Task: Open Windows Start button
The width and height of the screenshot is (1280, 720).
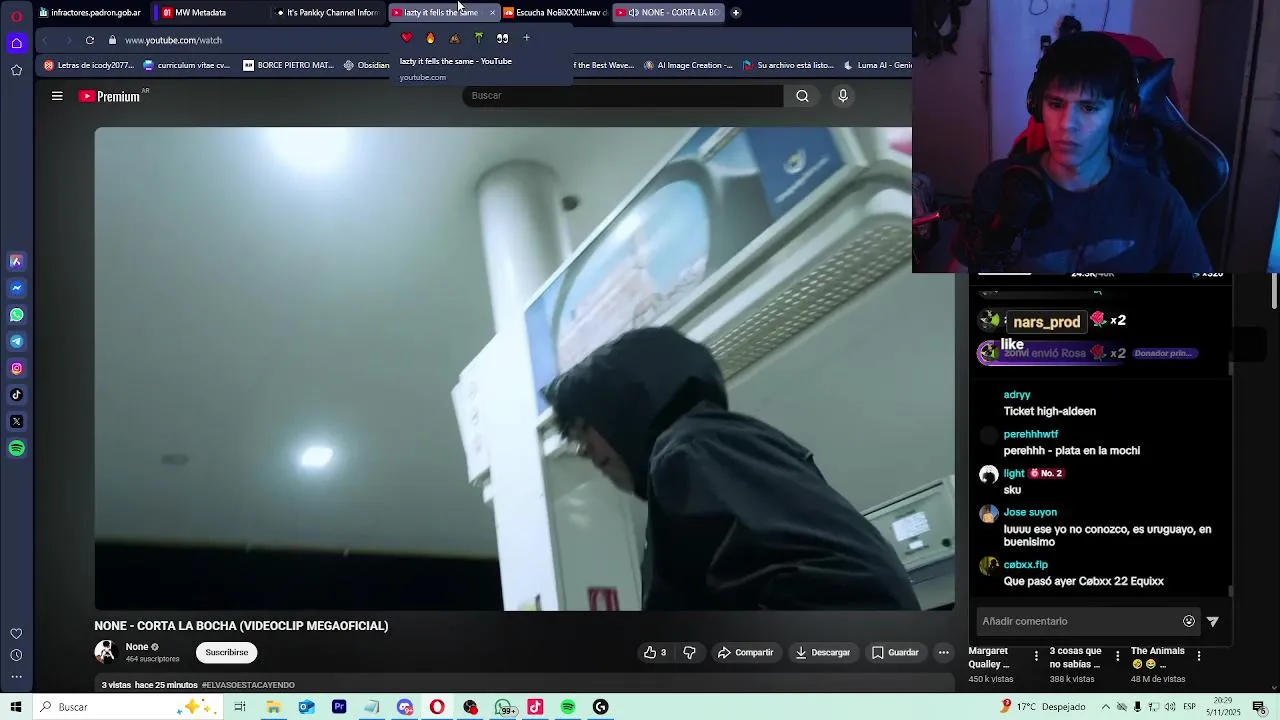Action: pyautogui.click(x=16, y=707)
